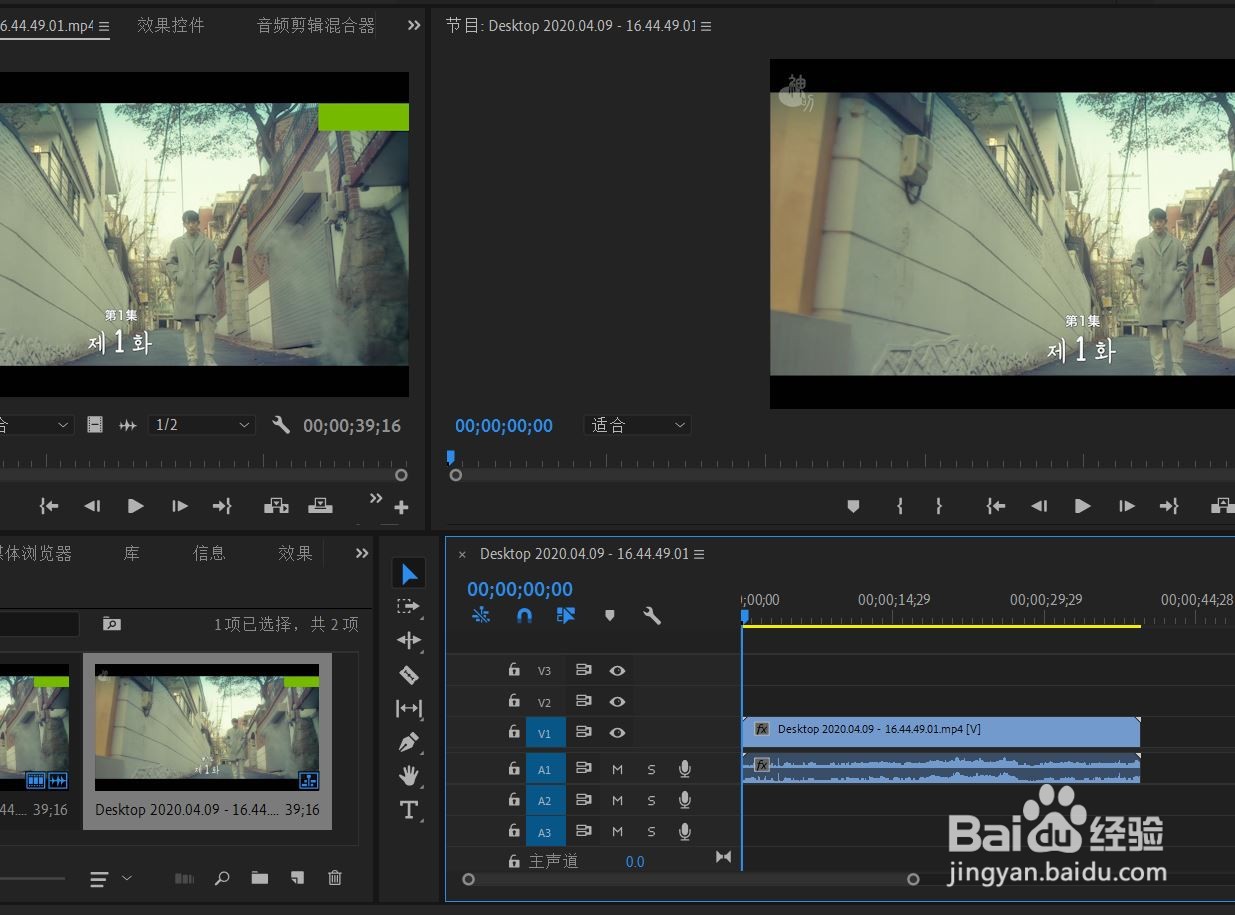Mark Out in program monitor
Image resolution: width=1235 pixels, height=915 pixels.
coord(939,506)
